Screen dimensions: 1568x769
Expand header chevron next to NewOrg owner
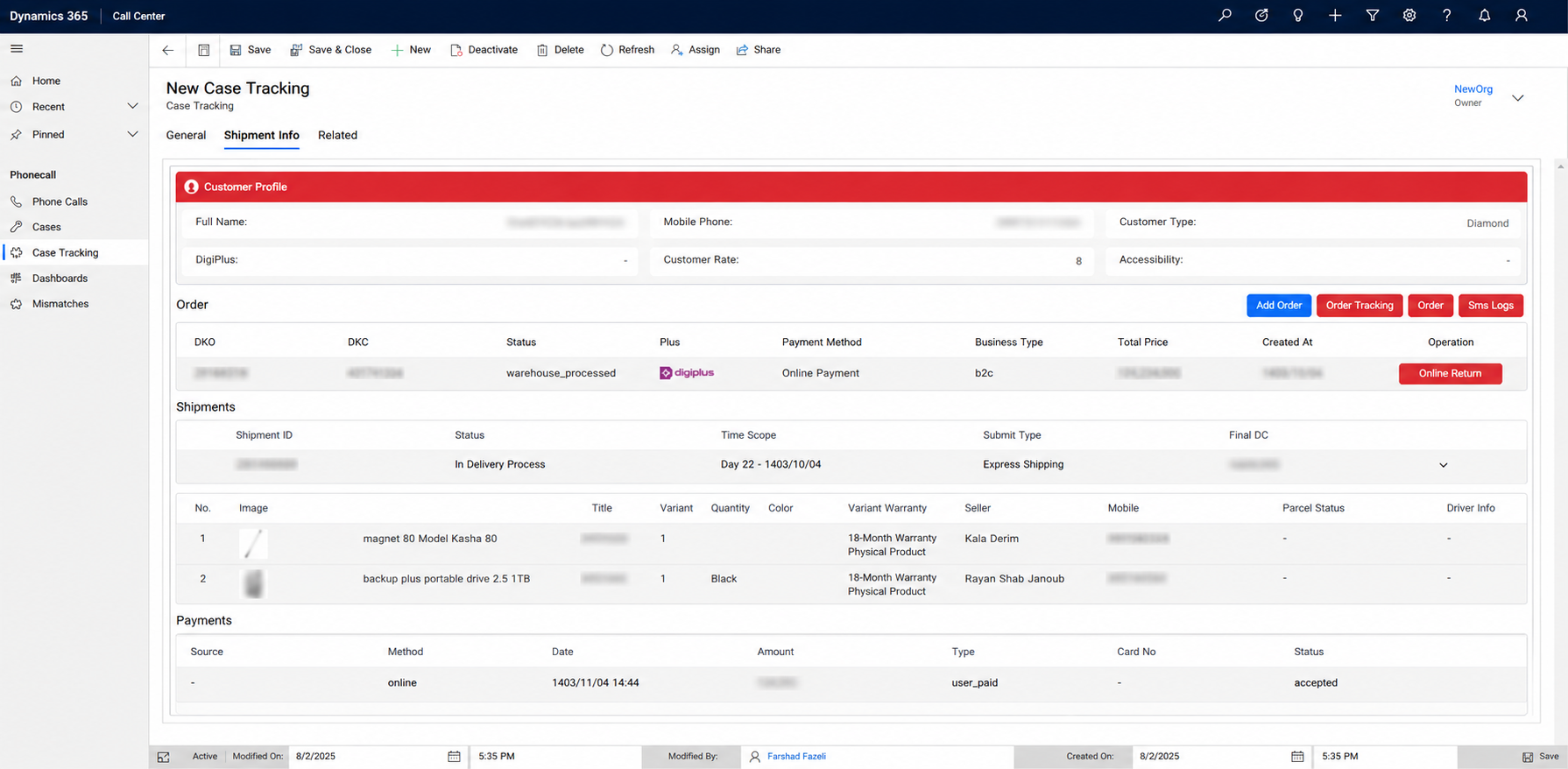[x=1518, y=97]
